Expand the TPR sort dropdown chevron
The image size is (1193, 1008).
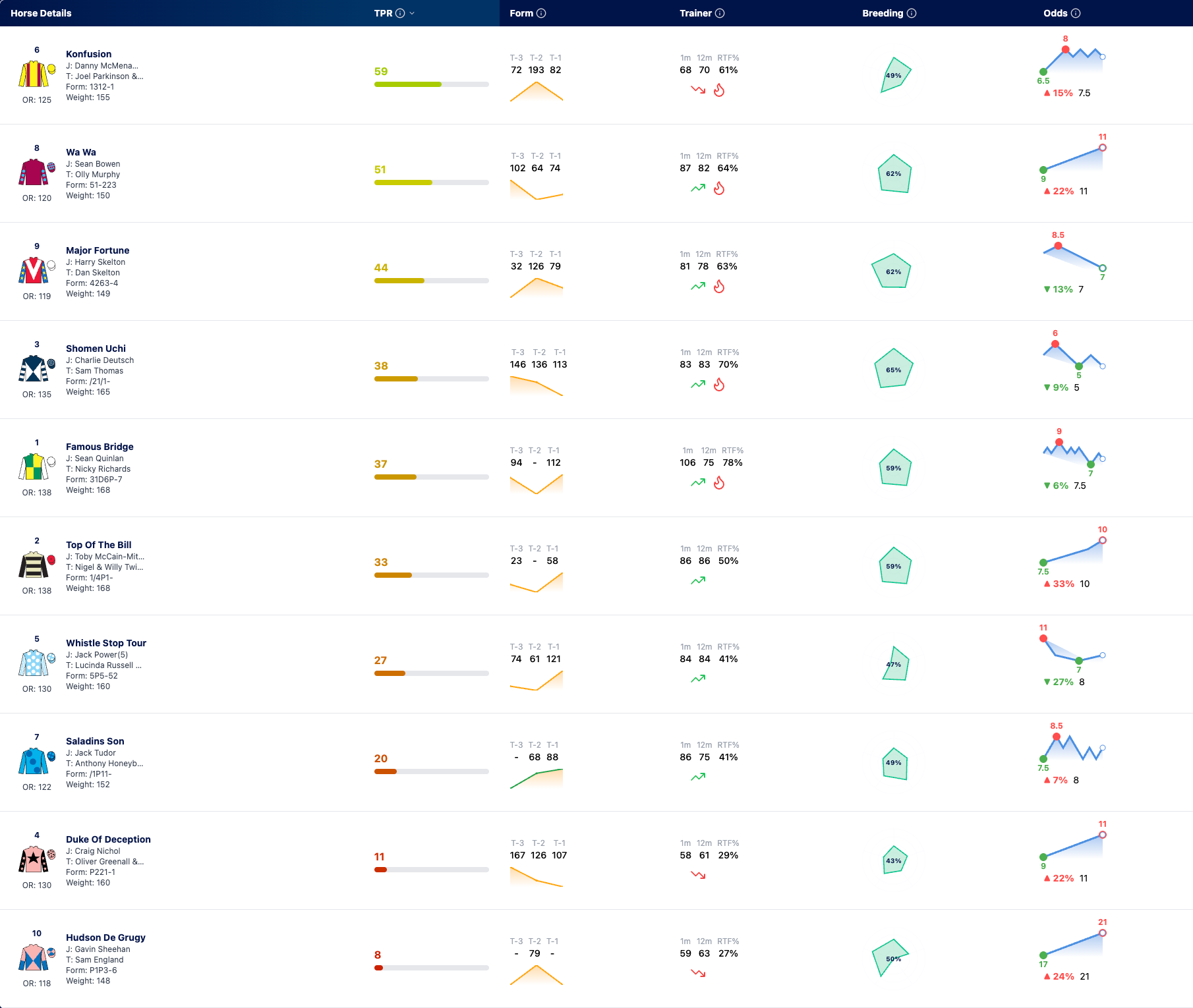pyautogui.click(x=412, y=13)
